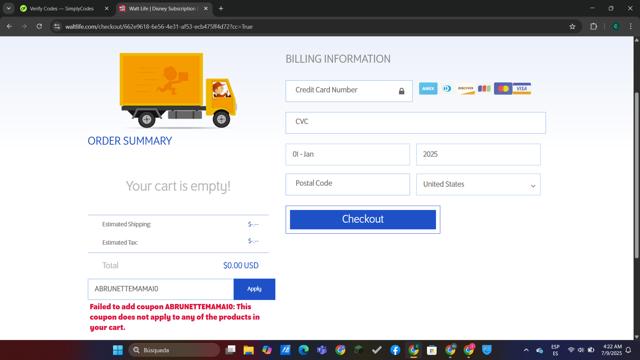Click the Visa card logo
The image size is (640, 360).
(522, 89)
